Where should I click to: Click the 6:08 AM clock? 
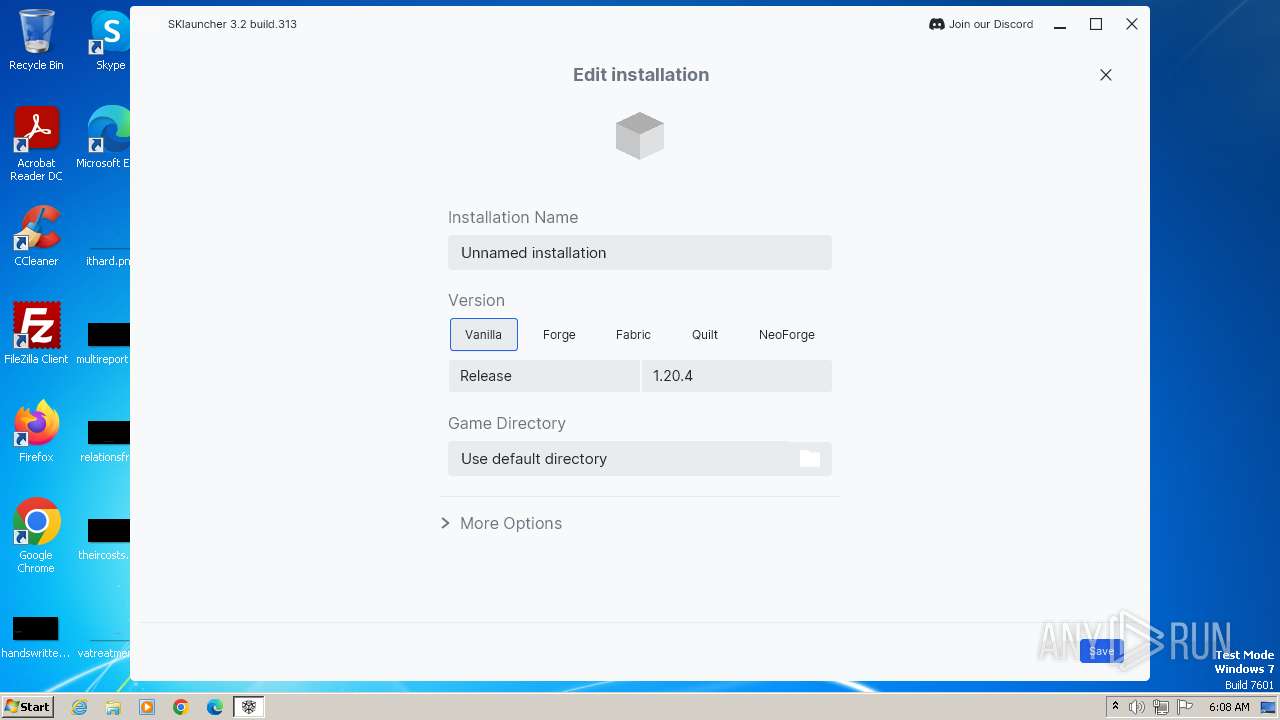[x=1229, y=707]
